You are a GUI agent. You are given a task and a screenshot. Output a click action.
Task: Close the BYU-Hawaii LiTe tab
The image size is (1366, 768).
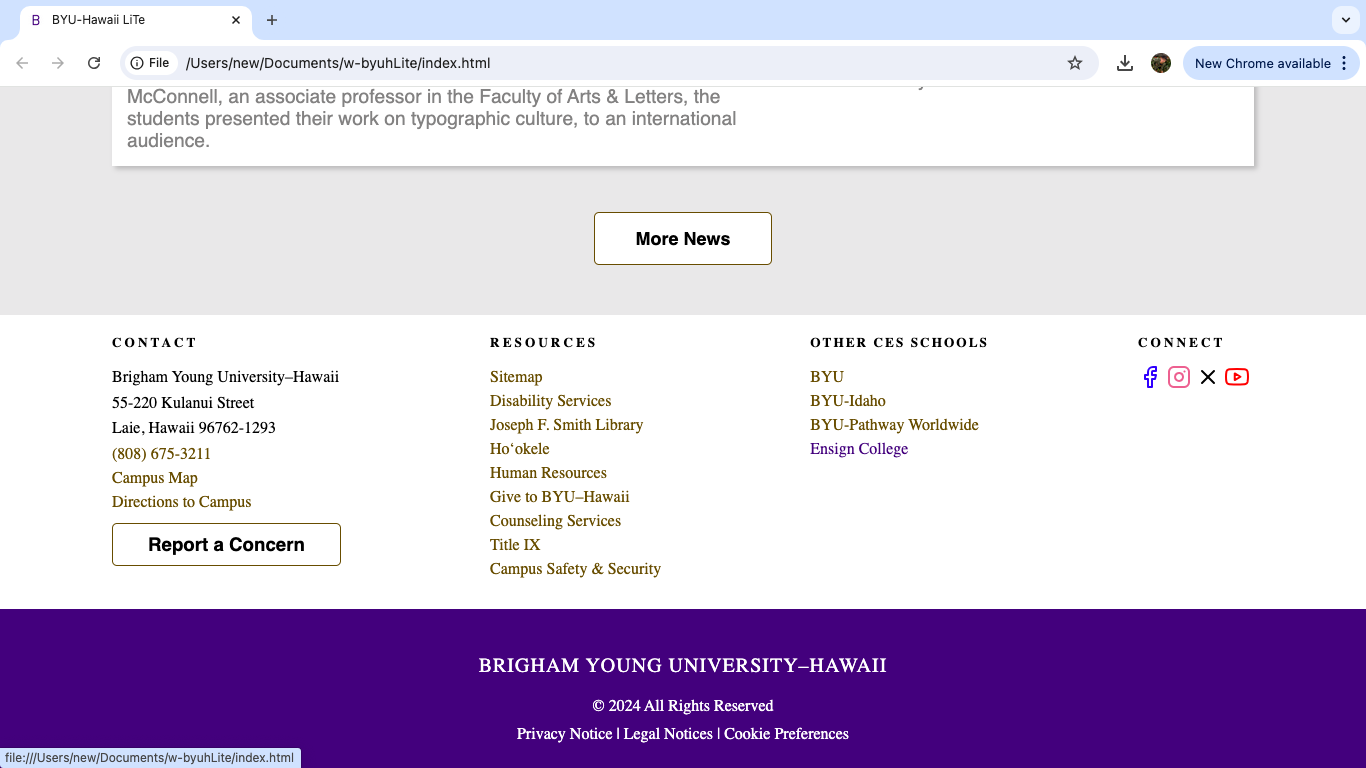[x=236, y=20]
